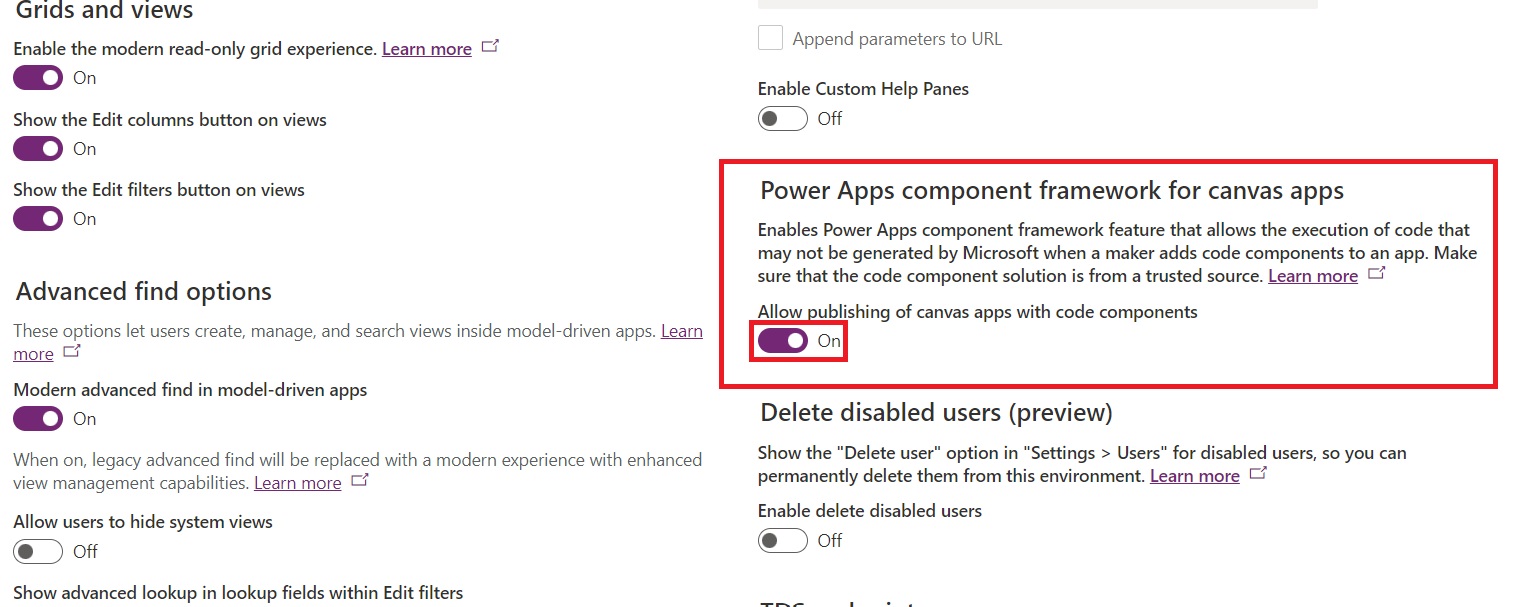Screen dimensions: 1517x607
Task: Check the Append parameters to URL checkbox
Action: [770, 39]
